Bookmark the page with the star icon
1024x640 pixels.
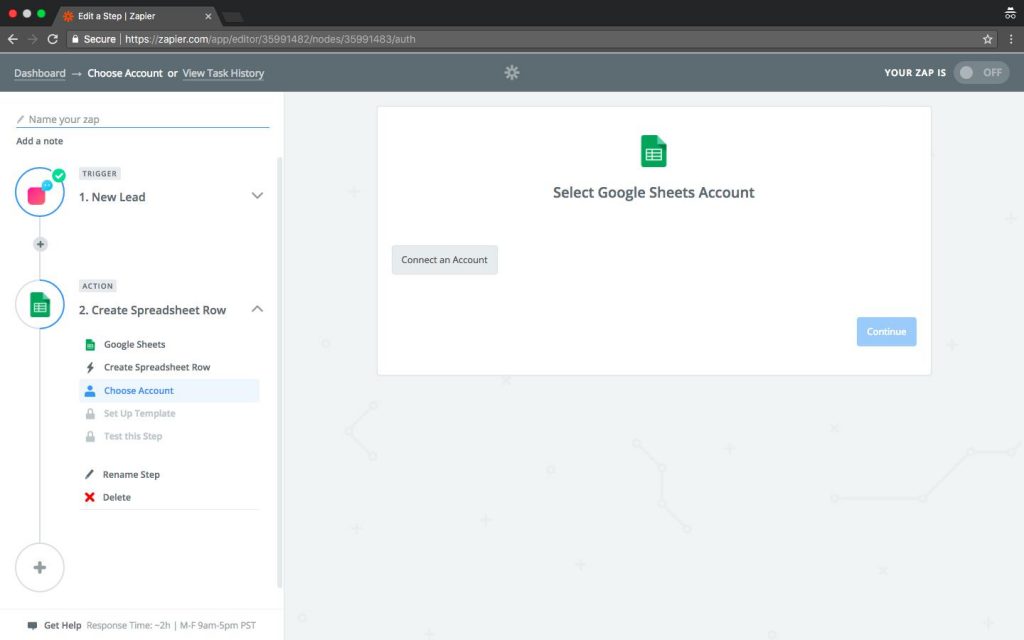tap(987, 39)
